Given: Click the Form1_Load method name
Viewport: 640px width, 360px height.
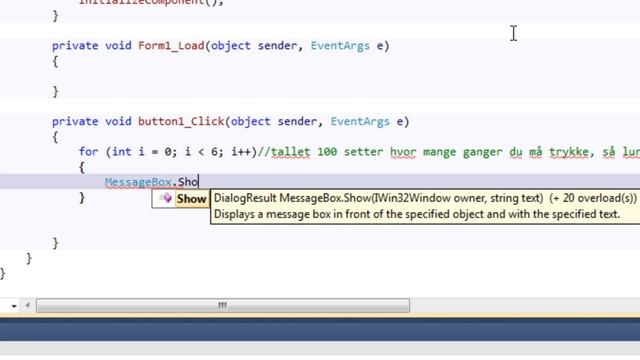Looking at the screenshot, I should click(x=171, y=46).
